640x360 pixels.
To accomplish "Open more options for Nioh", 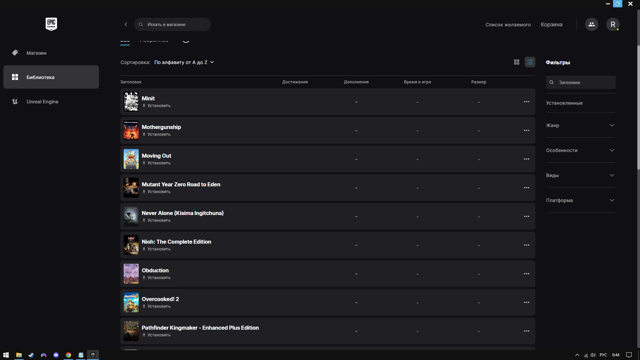I will click(x=527, y=245).
